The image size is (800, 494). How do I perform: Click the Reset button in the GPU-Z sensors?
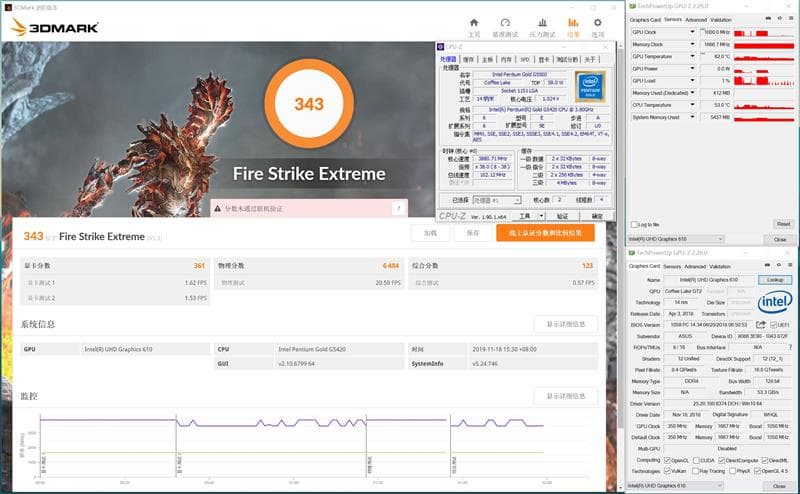783,224
